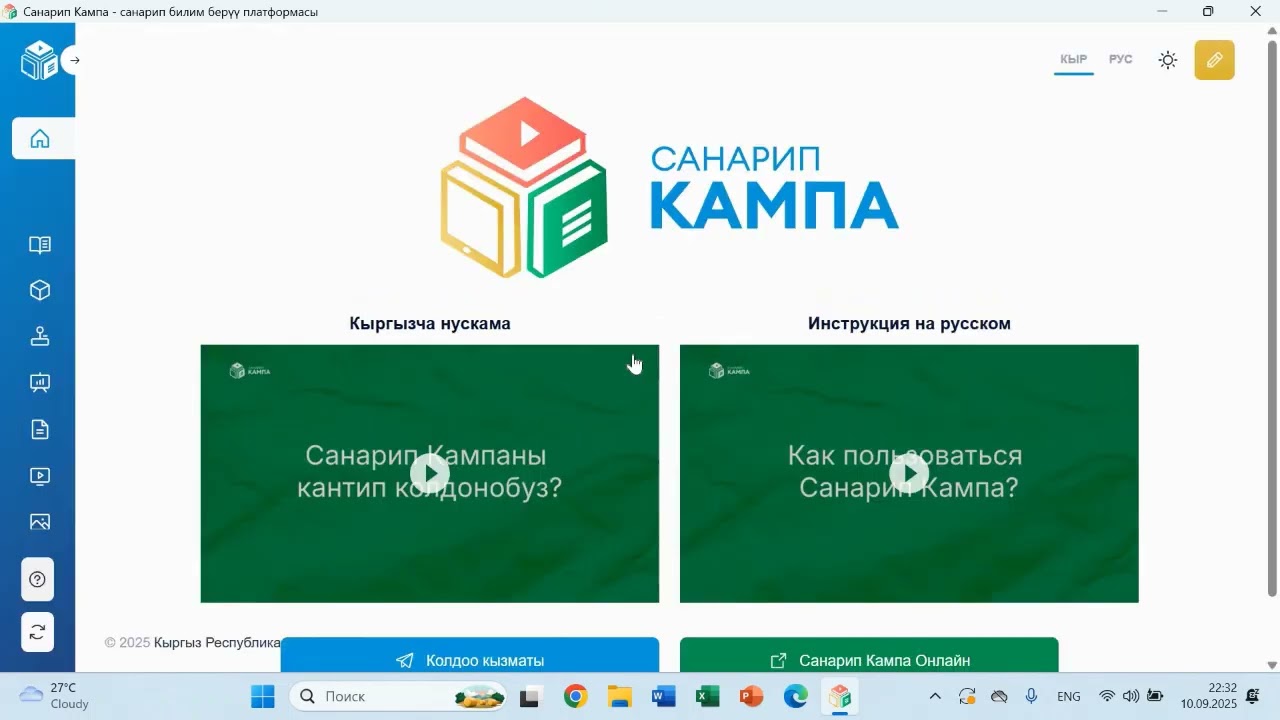Open the notifications bell icon
Screen dimensions: 1280x720
click(1253, 696)
